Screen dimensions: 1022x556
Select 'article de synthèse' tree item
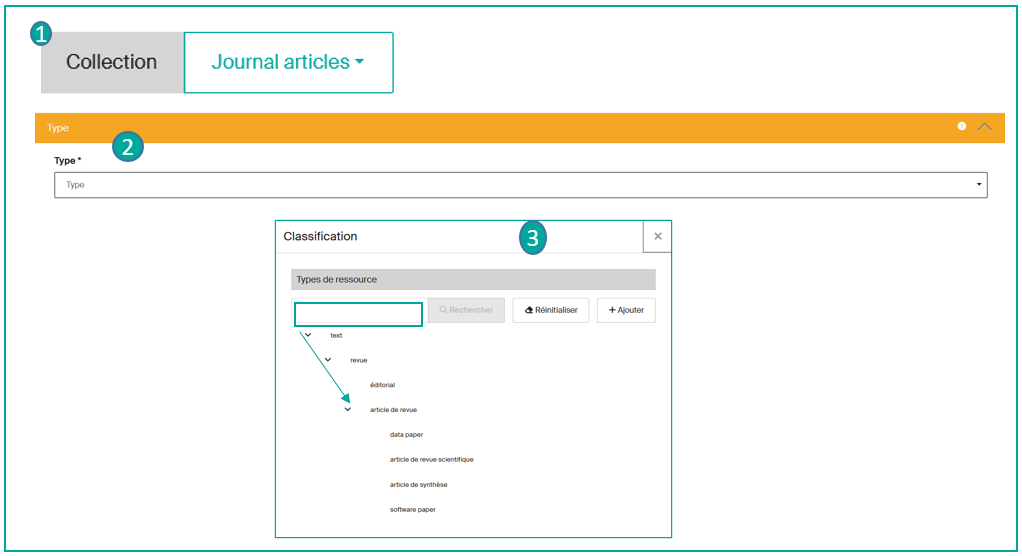[418, 484]
